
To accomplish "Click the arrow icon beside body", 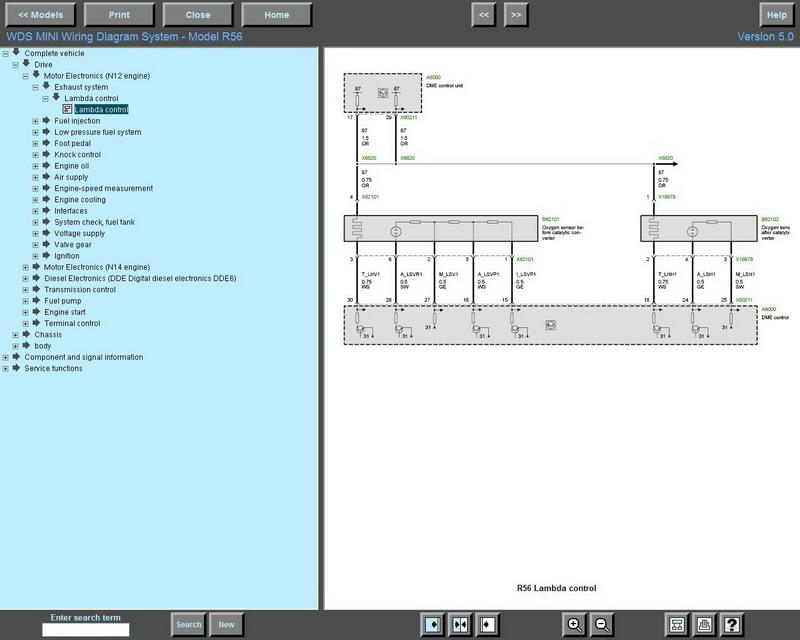I will 27,346.
